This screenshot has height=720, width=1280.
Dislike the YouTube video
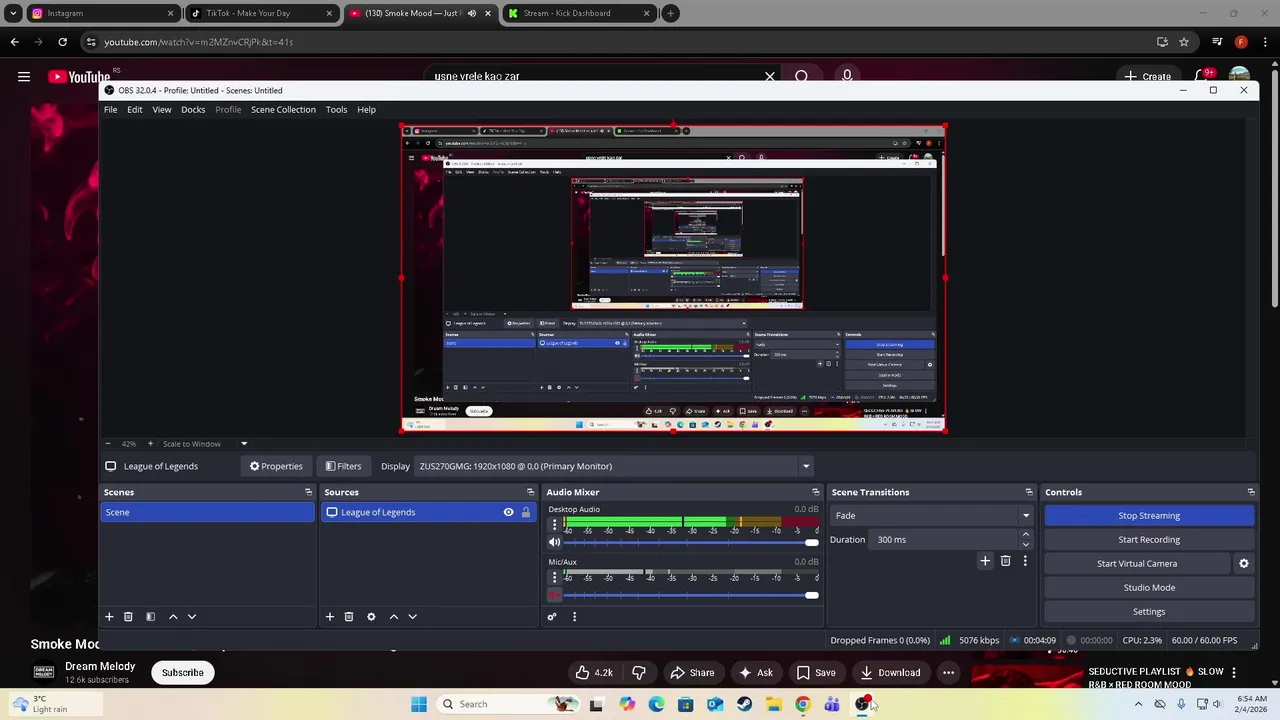point(639,673)
